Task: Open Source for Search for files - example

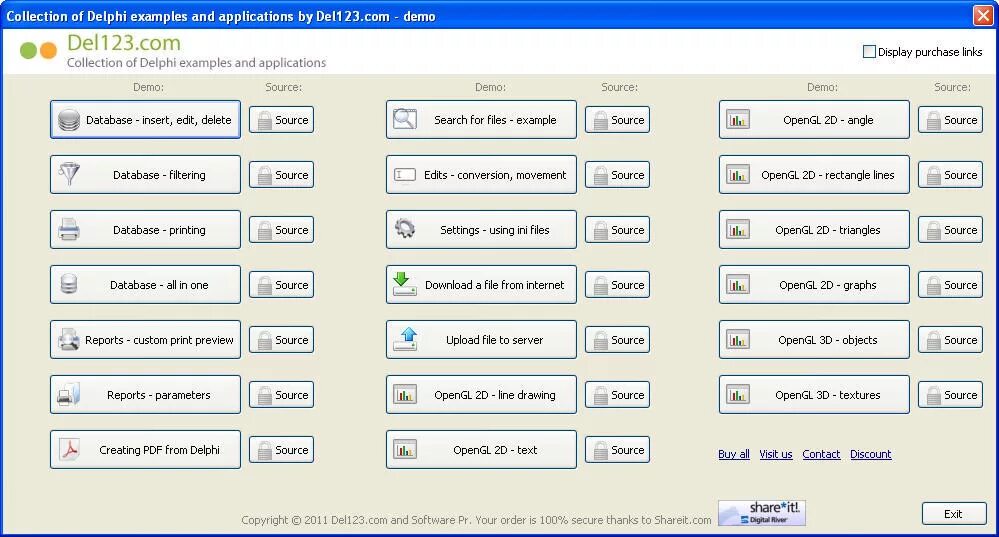Action: click(617, 120)
